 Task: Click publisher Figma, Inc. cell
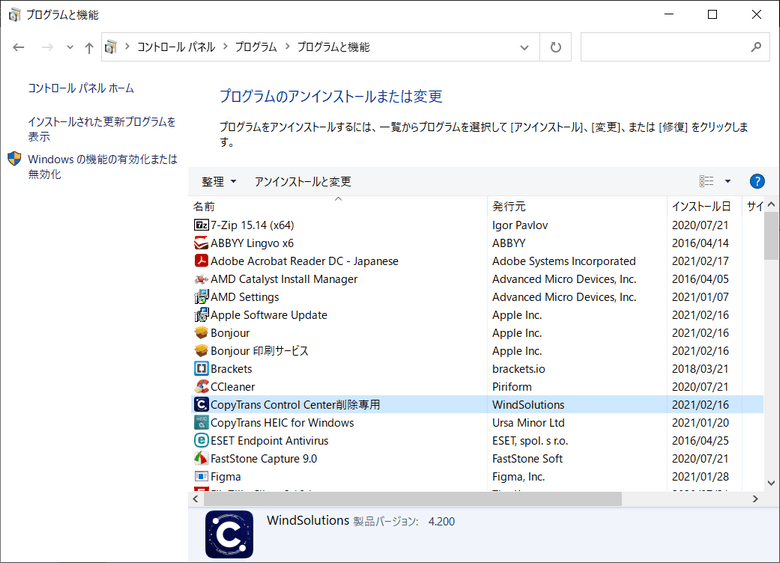point(518,476)
